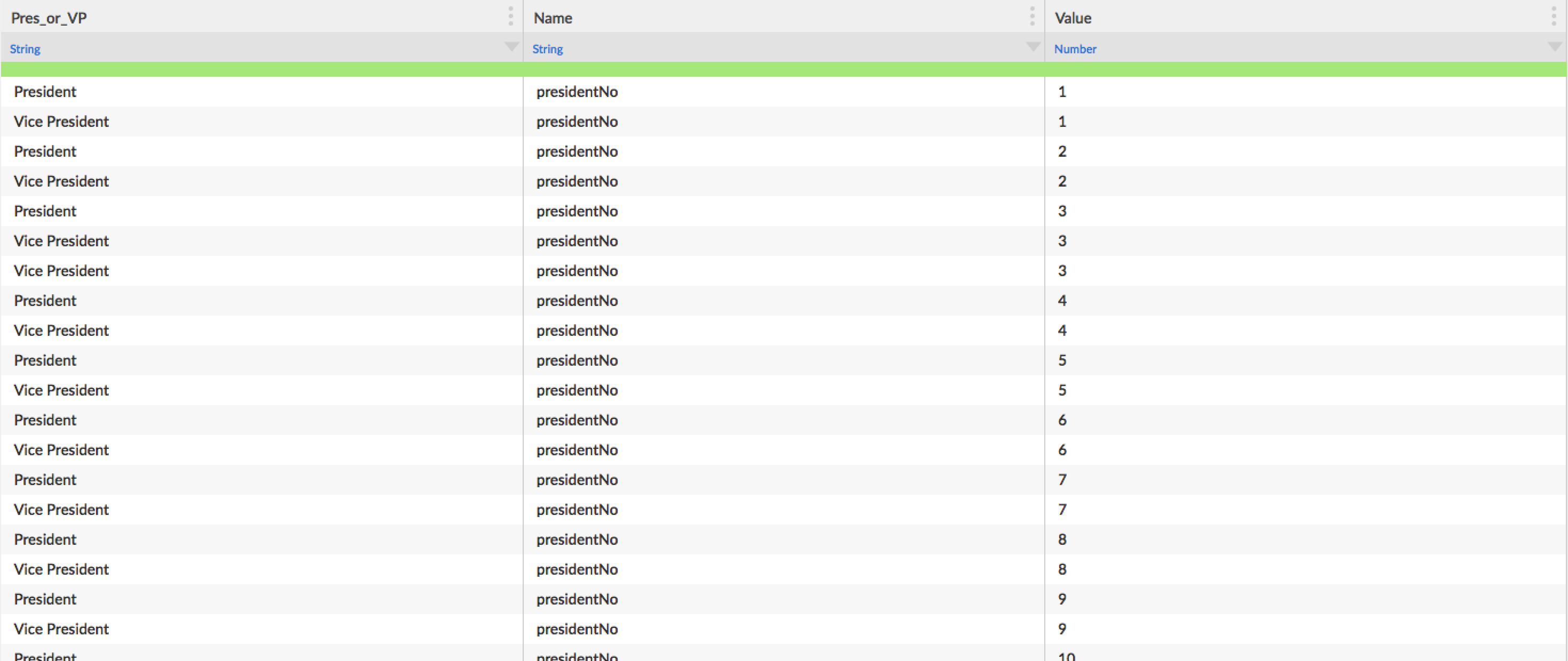Click the Value column header

point(1073,18)
